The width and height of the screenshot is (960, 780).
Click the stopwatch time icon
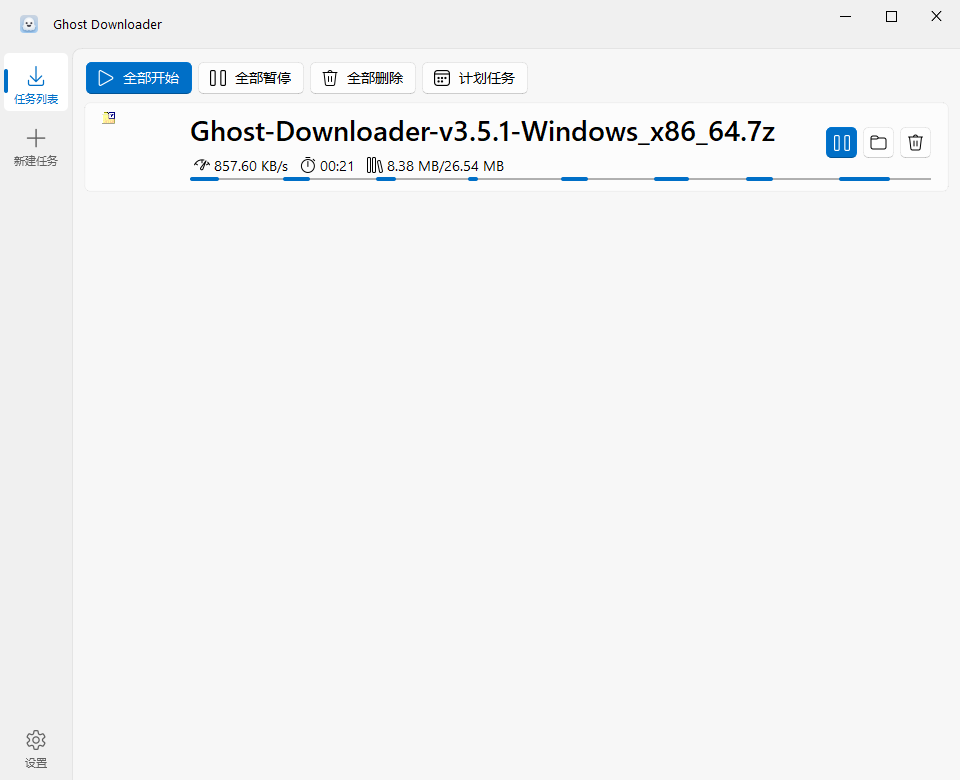tap(308, 165)
